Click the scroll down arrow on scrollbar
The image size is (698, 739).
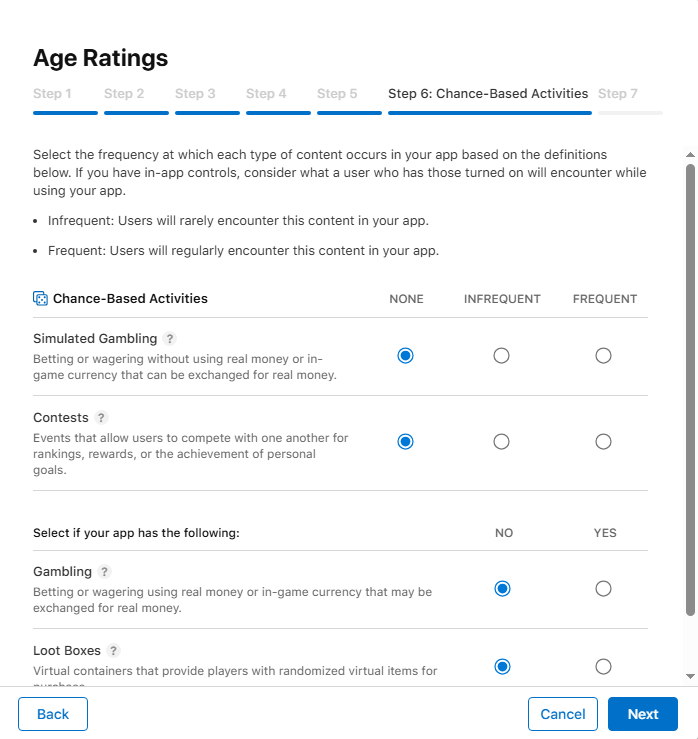point(690,676)
